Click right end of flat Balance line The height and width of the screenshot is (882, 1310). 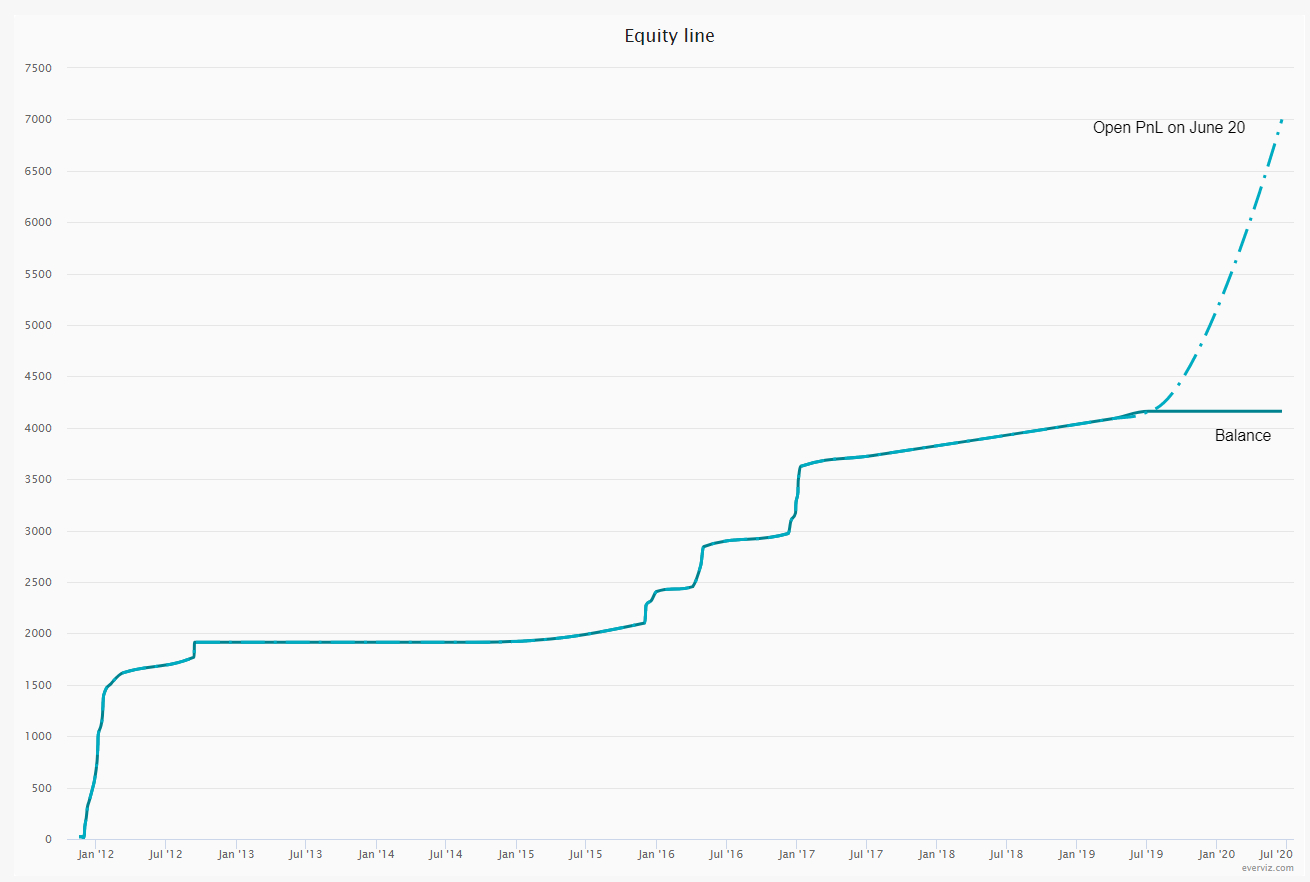tap(1279, 411)
